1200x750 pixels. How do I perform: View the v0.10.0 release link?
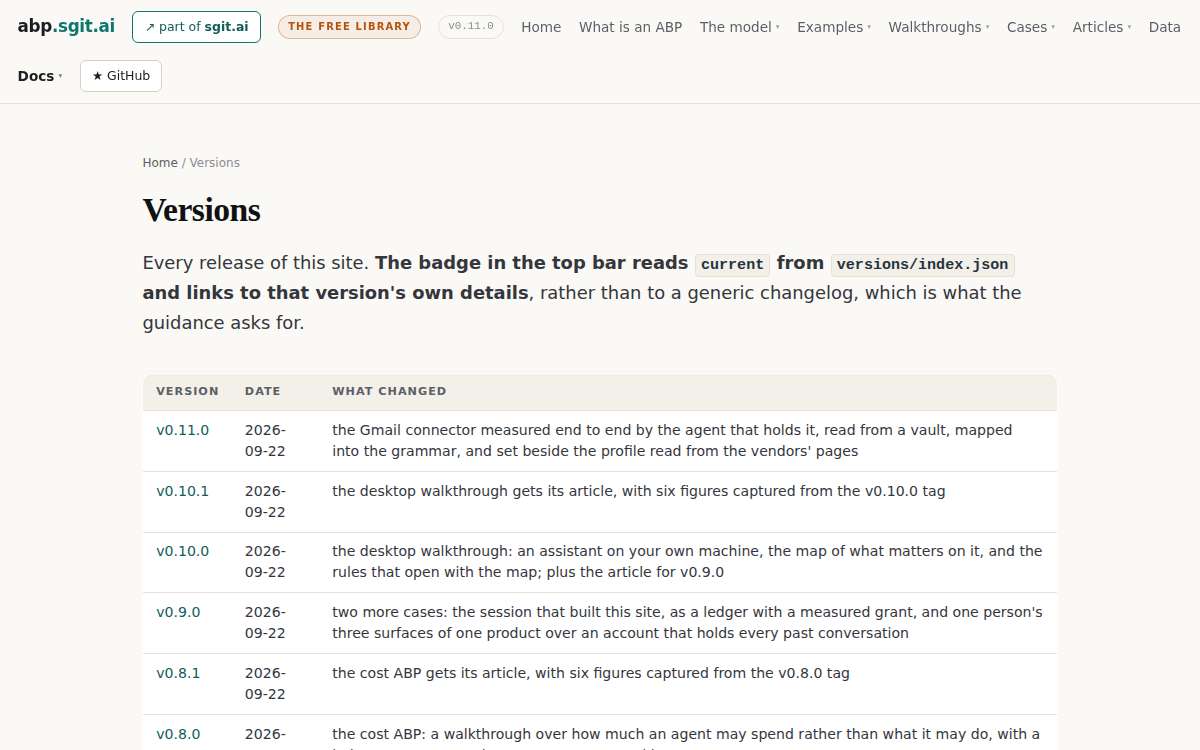coord(183,551)
